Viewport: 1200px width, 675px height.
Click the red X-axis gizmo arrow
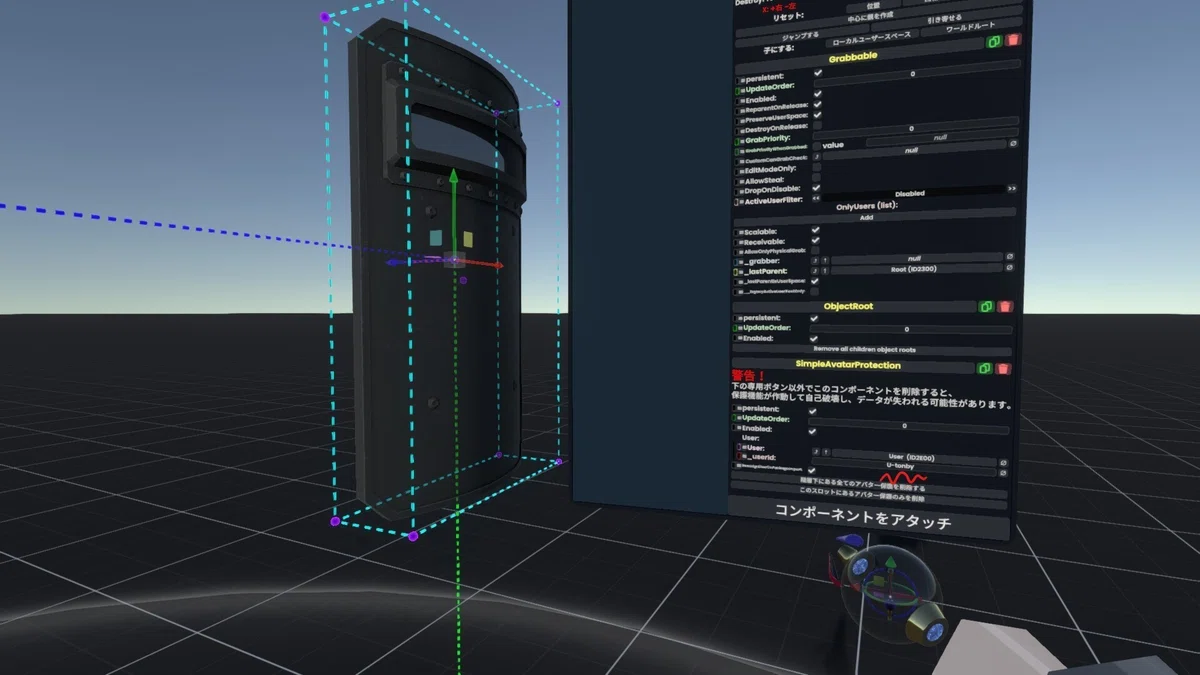pyautogui.click(x=482, y=265)
